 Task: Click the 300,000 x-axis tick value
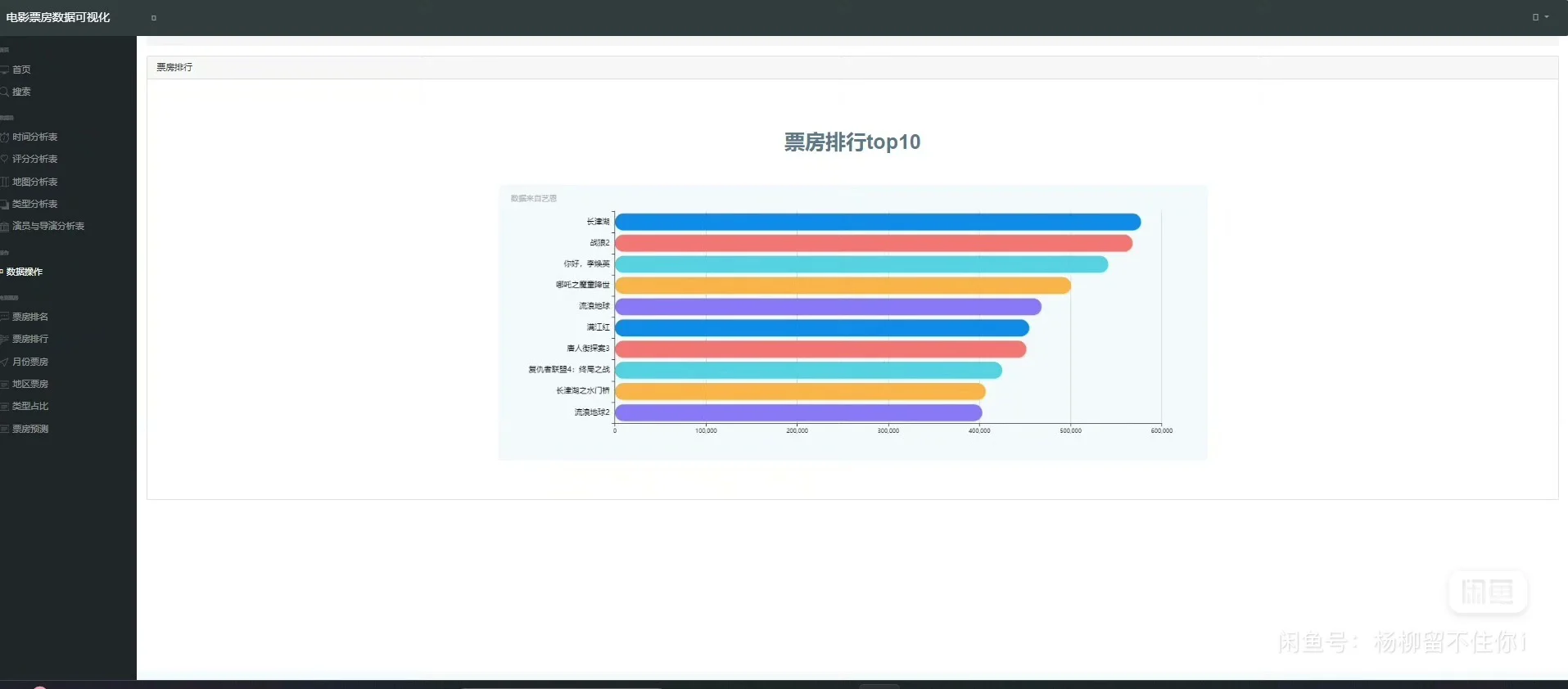pyautogui.click(x=888, y=431)
